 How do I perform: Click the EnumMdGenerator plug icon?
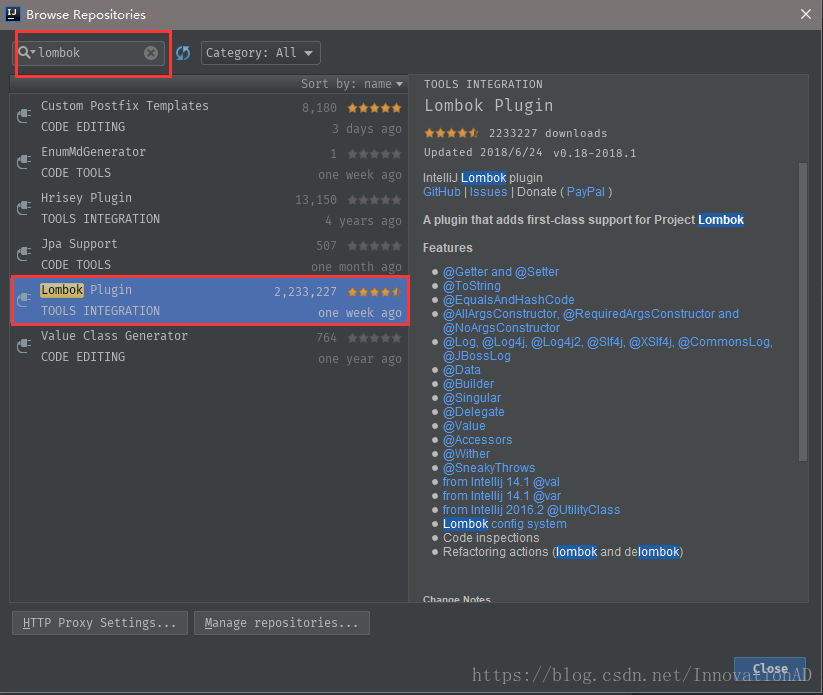(24, 162)
